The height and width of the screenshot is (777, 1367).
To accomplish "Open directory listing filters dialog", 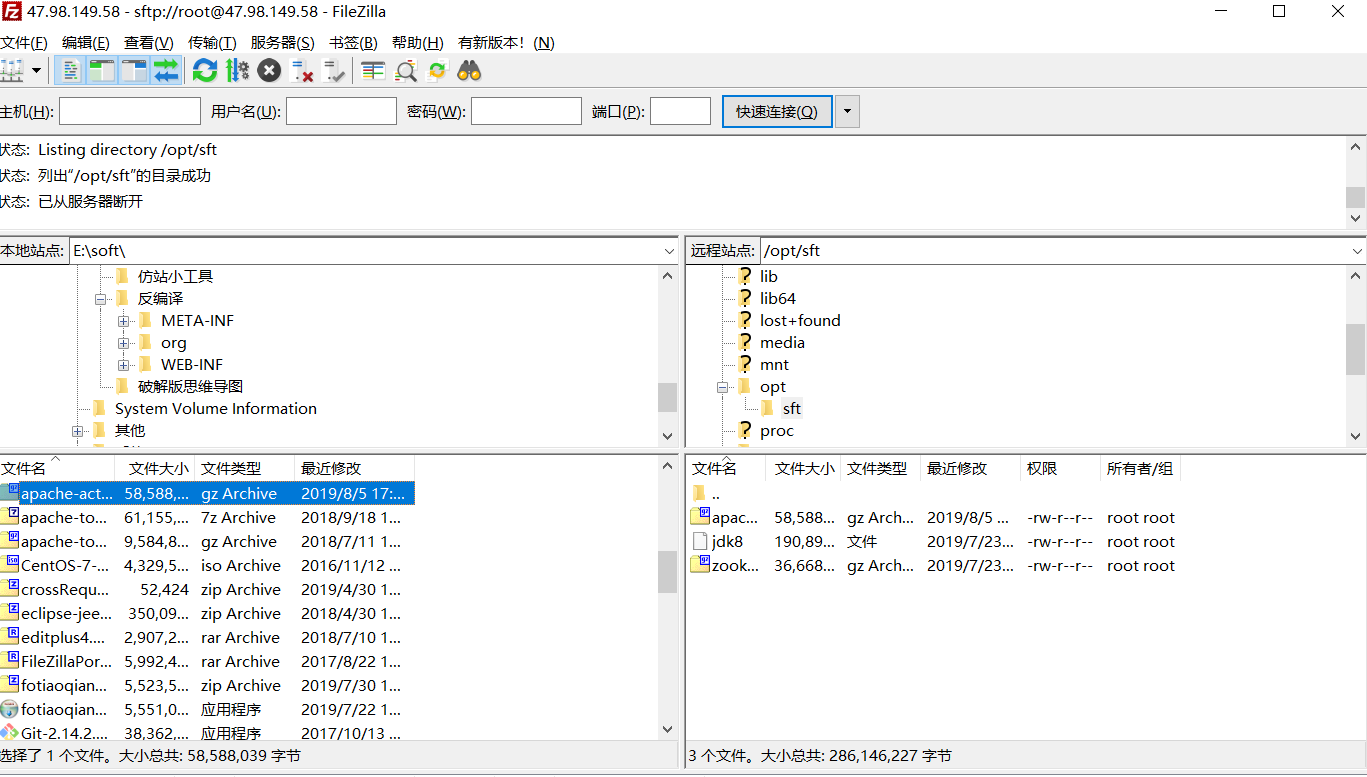I will coord(373,71).
